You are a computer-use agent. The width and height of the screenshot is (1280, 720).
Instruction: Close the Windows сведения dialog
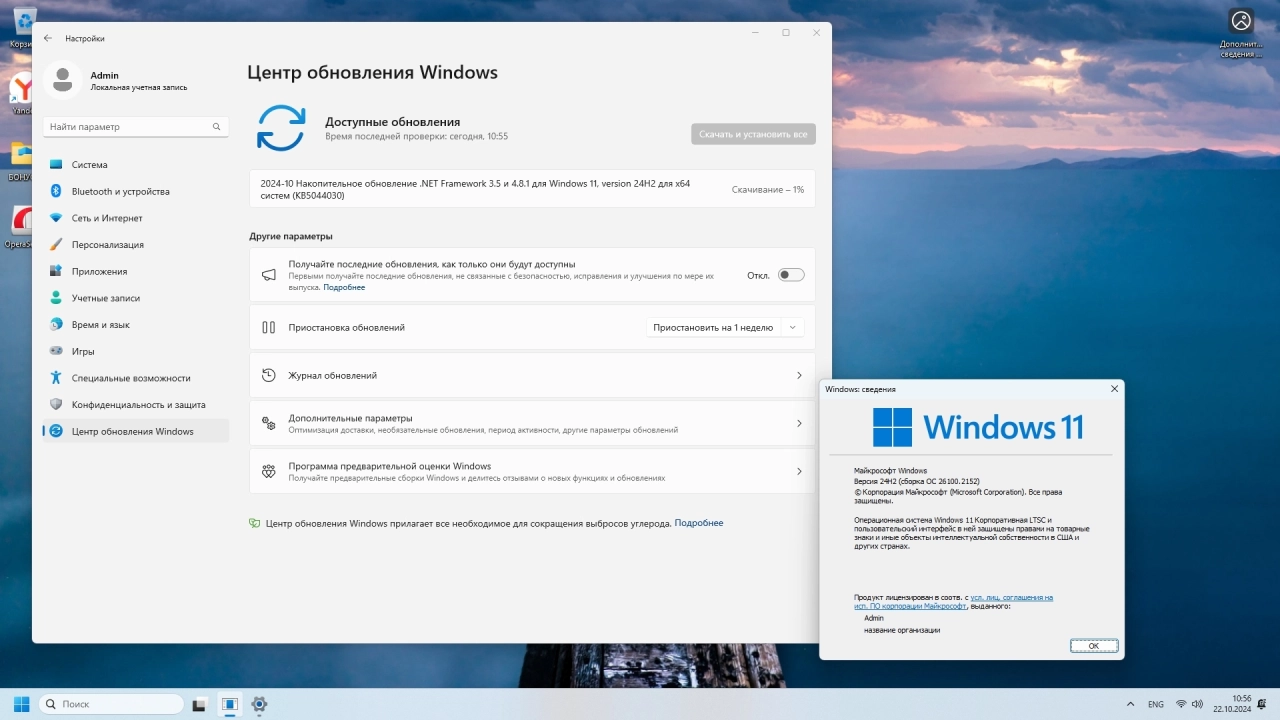coord(1114,388)
